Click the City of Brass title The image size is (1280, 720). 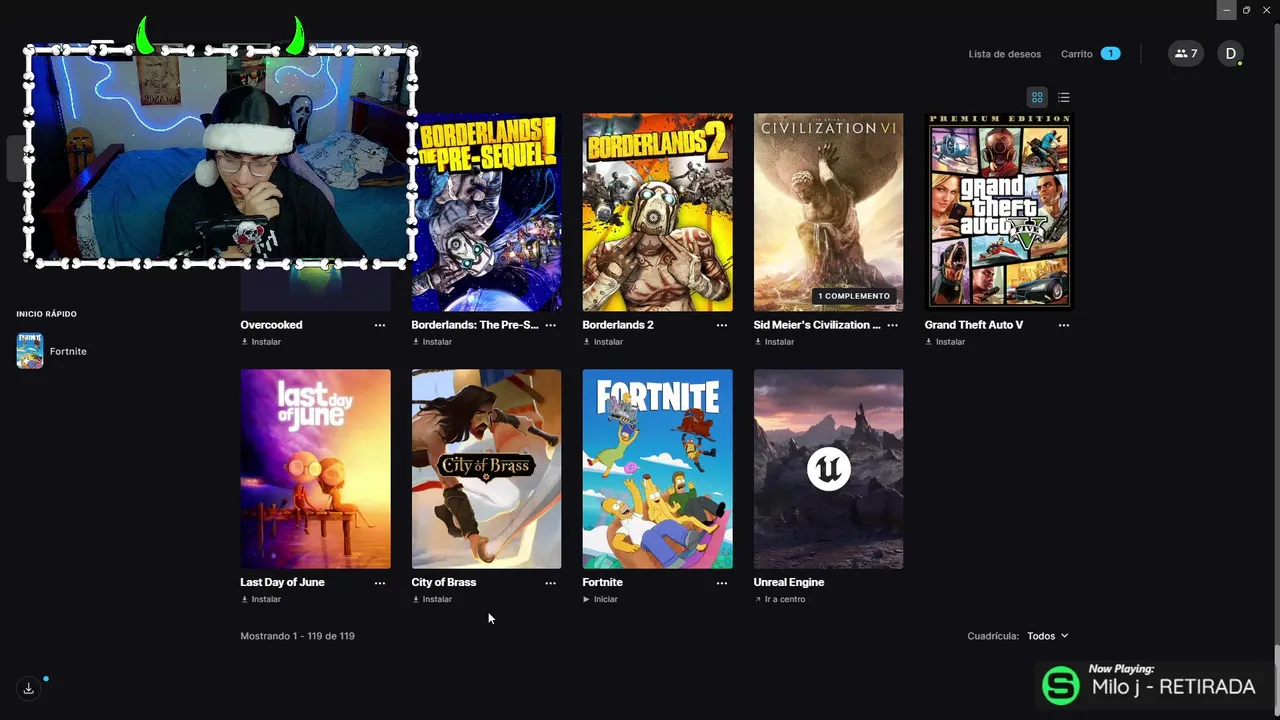(444, 582)
